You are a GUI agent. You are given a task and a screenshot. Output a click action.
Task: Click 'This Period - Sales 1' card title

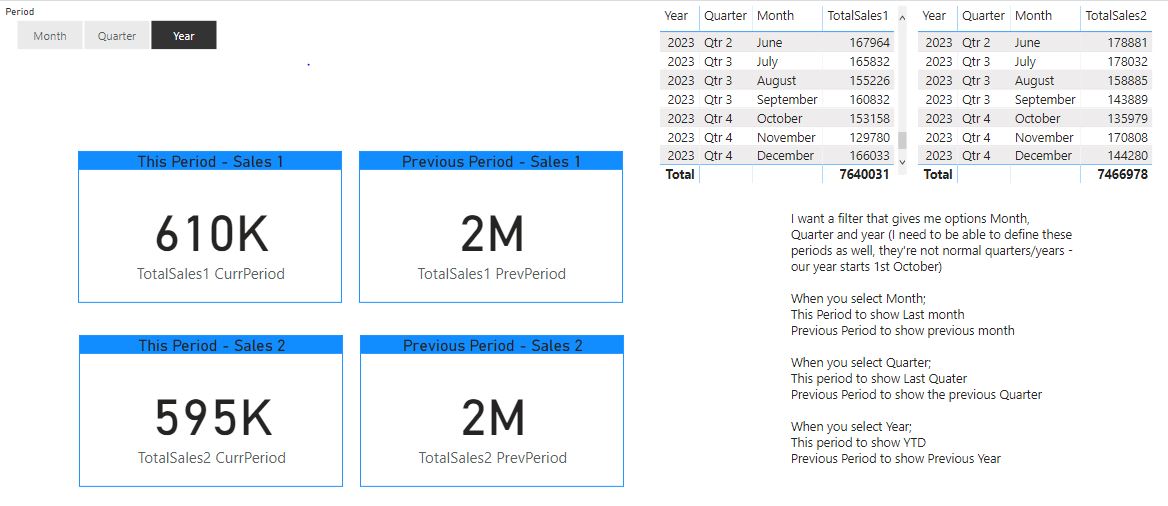(x=210, y=161)
